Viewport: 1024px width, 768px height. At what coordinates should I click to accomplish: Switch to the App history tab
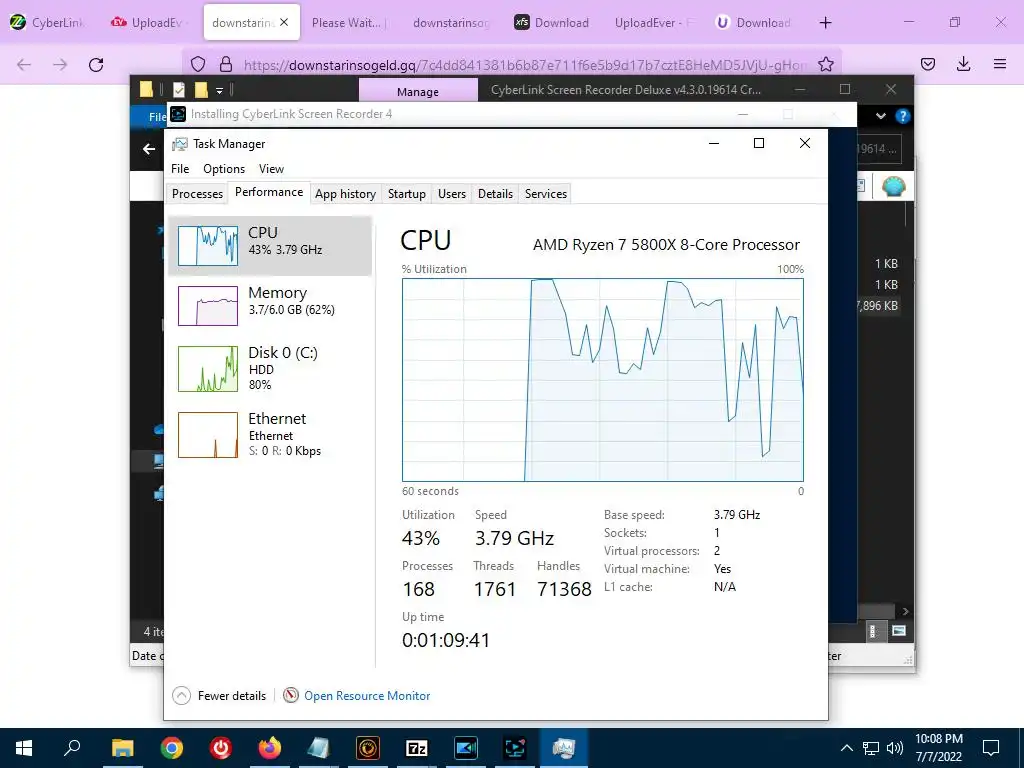[345, 194]
